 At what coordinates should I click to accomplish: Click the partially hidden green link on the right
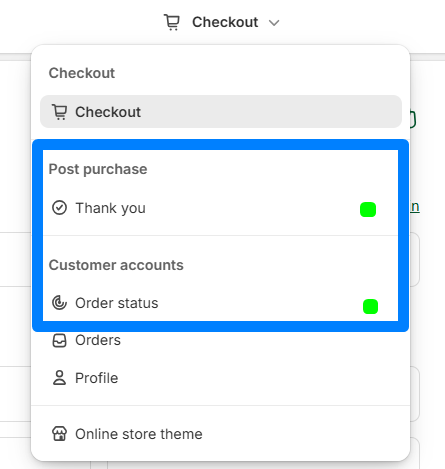(415, 207)
